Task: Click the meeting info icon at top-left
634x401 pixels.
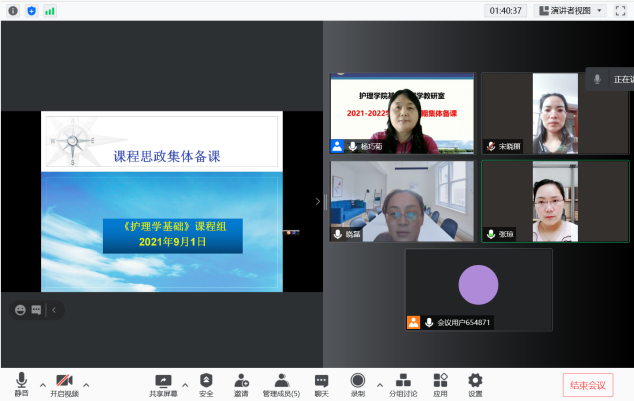Action: 12,10
